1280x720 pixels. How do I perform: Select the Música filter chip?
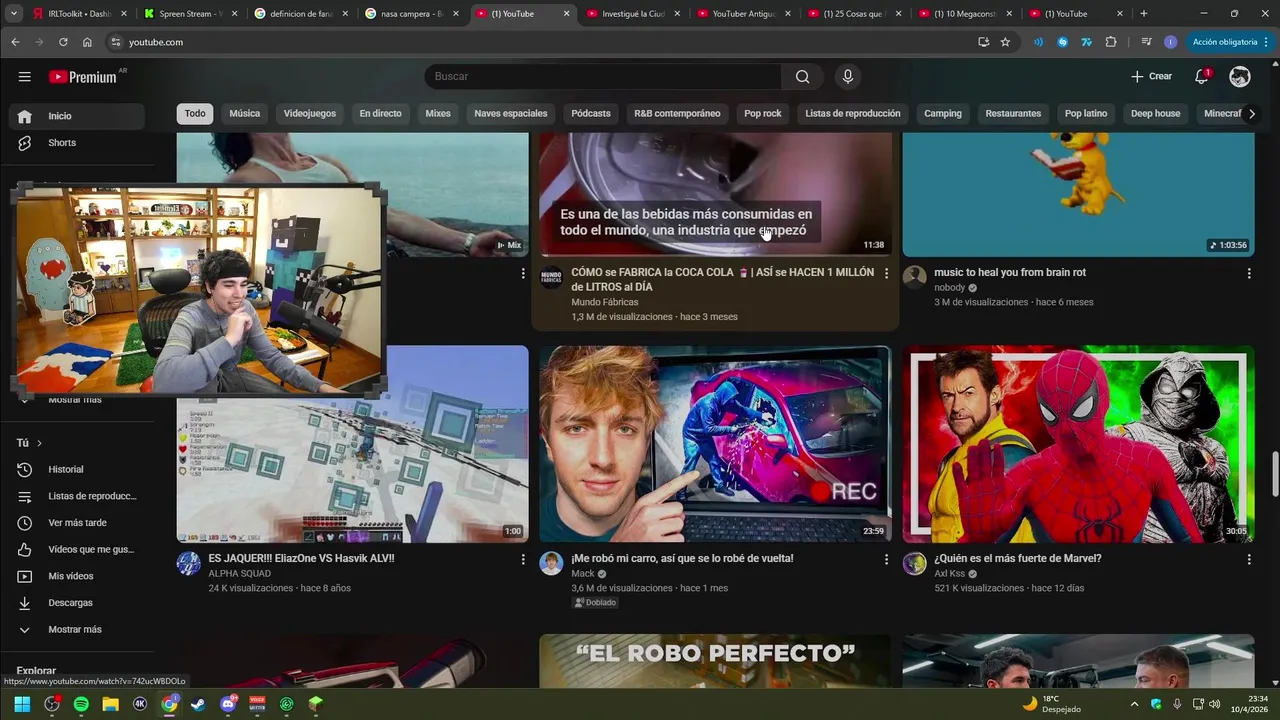[x=244, y=114]
